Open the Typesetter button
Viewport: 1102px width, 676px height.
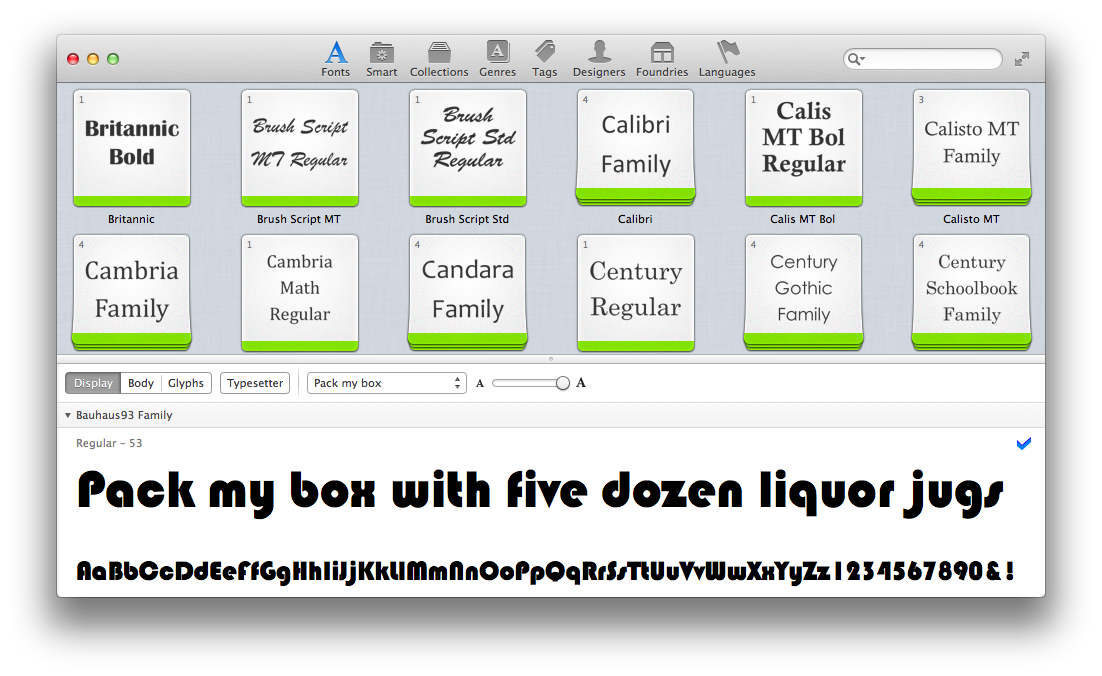[x=255, y=383]
